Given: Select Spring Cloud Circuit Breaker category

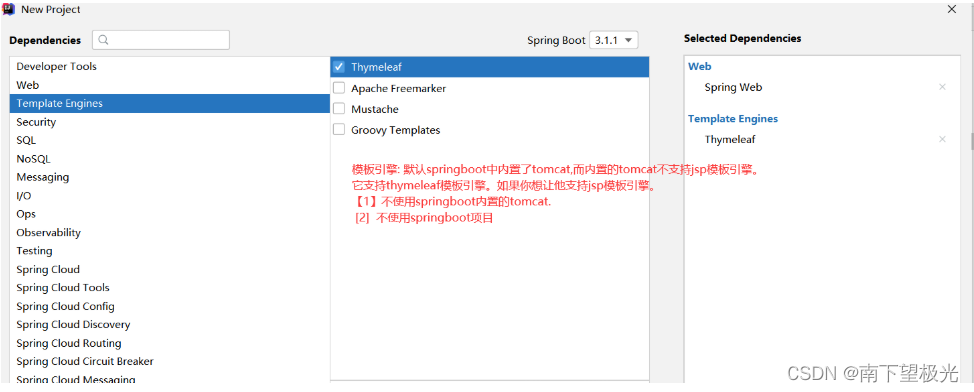Looking at the screenshot, I should (170, 361).
